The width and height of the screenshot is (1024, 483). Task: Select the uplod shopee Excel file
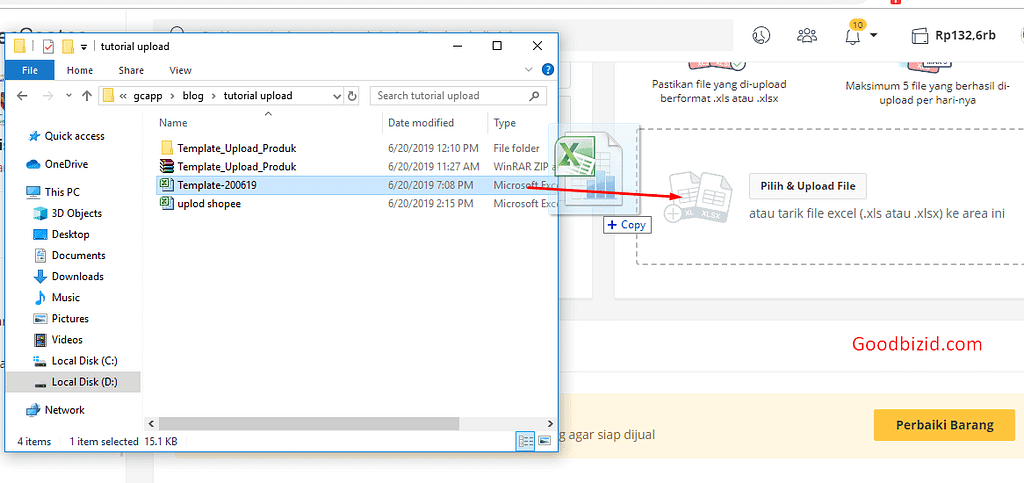[209, 204]
